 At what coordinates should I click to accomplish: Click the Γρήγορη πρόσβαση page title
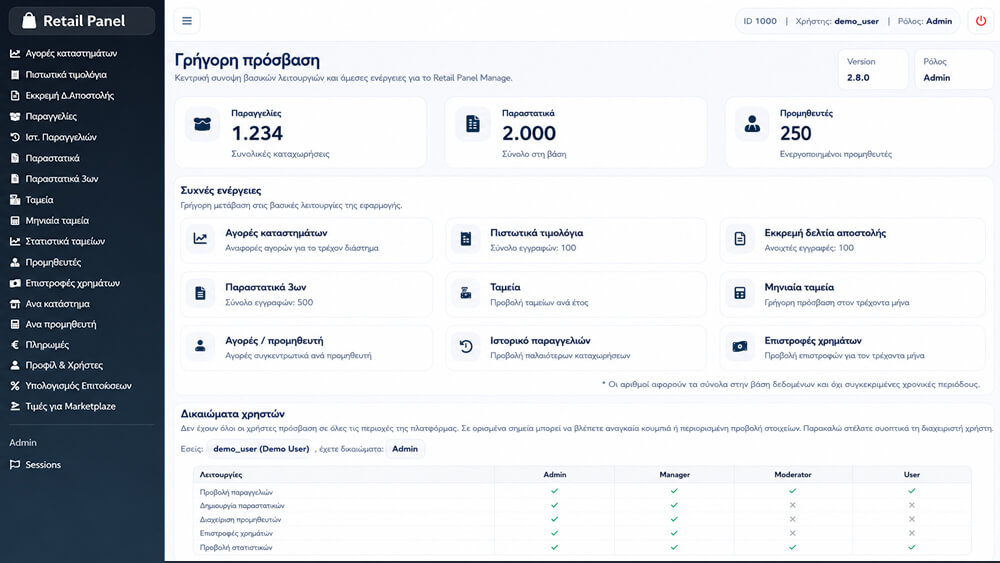point(247,61)
